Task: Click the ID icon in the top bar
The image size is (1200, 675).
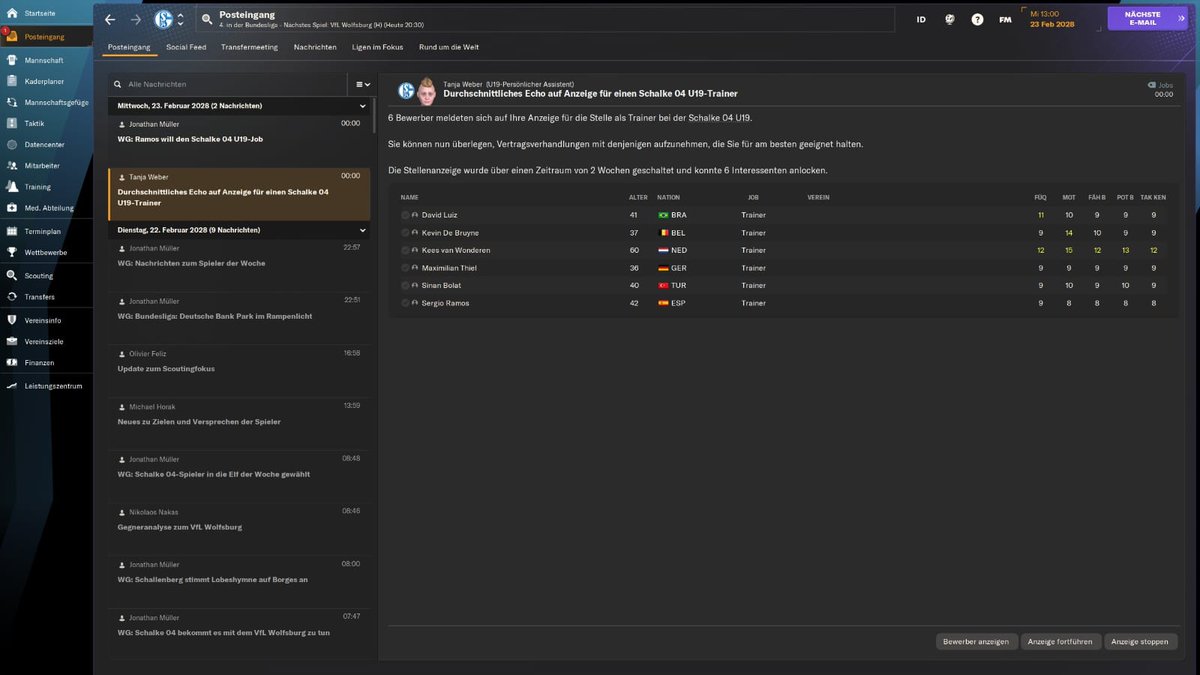Action: [x=921, y=20]
